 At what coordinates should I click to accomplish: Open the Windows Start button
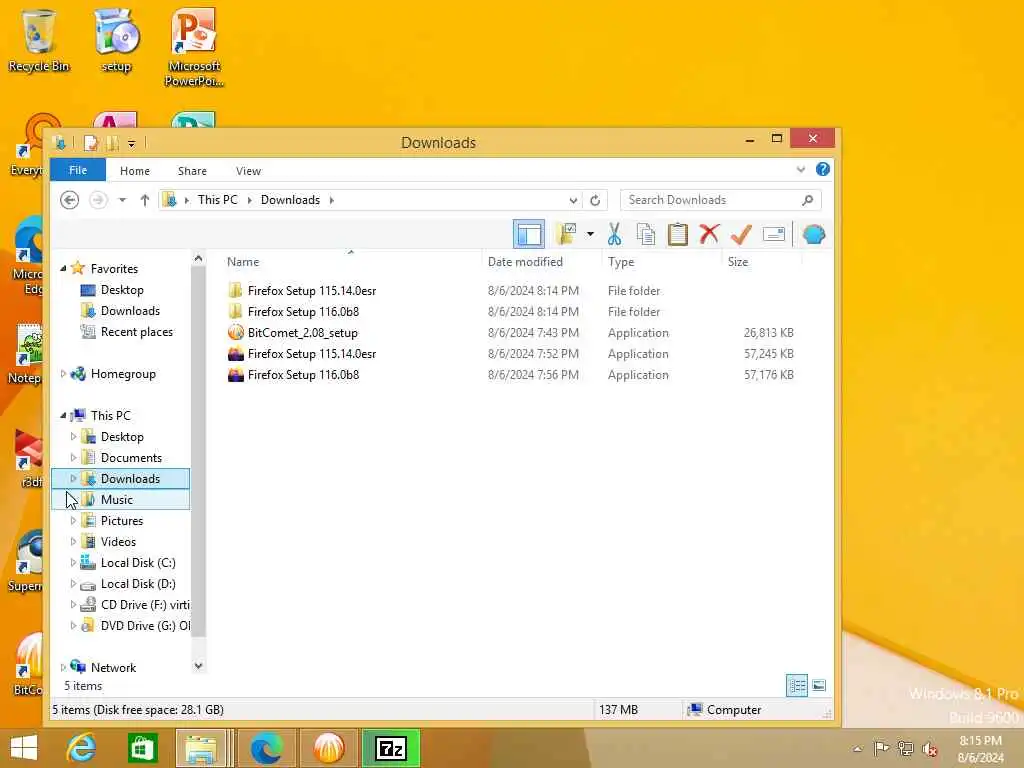click(24, 748)
